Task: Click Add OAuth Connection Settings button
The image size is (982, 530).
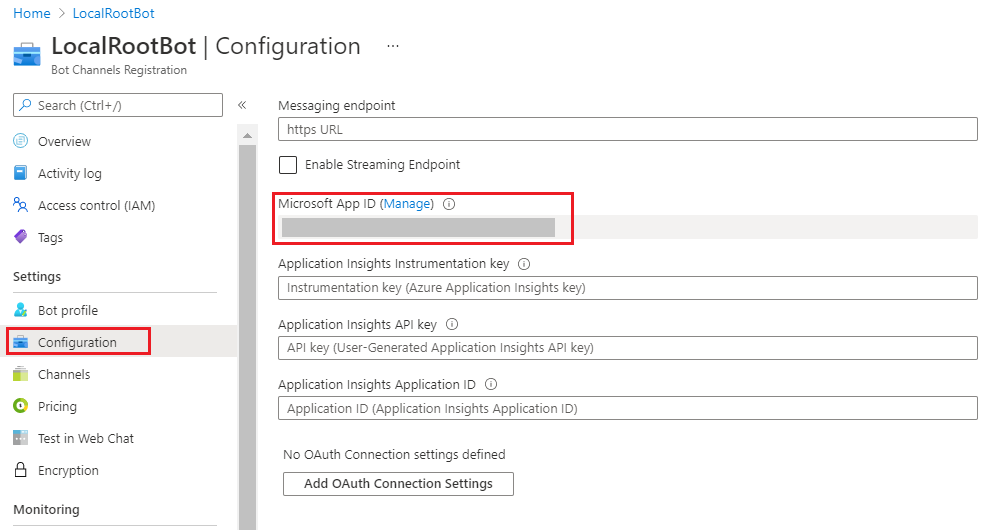Action: 398,484
